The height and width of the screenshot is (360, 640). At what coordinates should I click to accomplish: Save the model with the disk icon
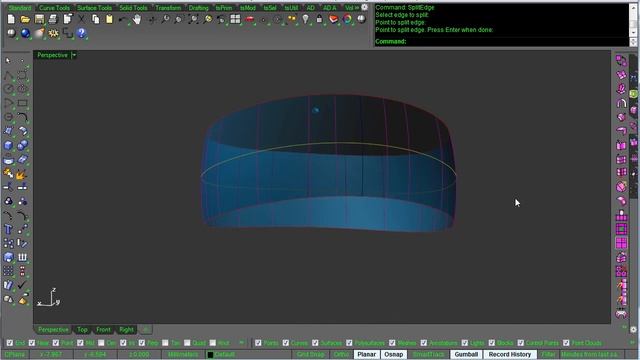tap(39, 19)
